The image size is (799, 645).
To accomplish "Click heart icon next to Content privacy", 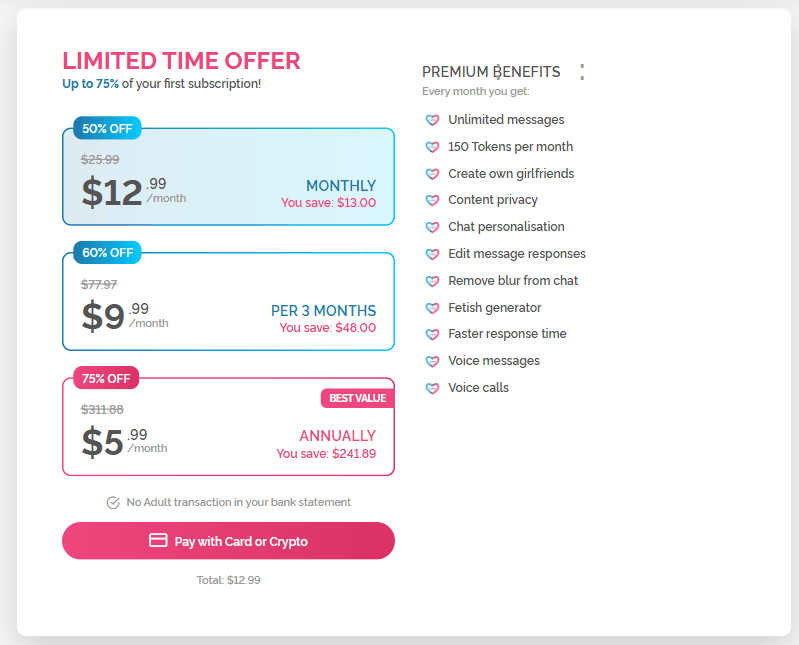I will [x=432, y=200].
